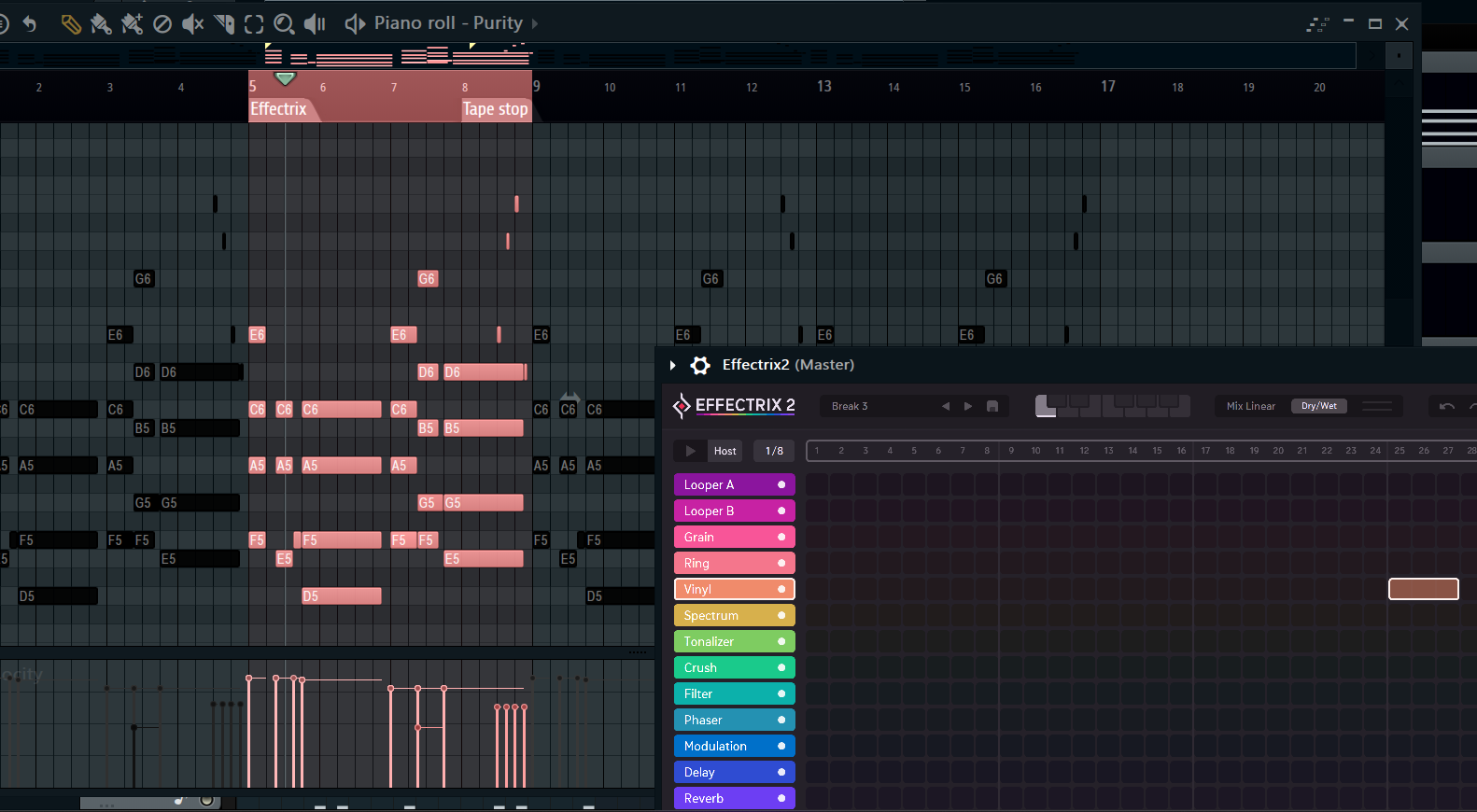
Task: Toggle Ring effect dot
Action: click(781, 563)
